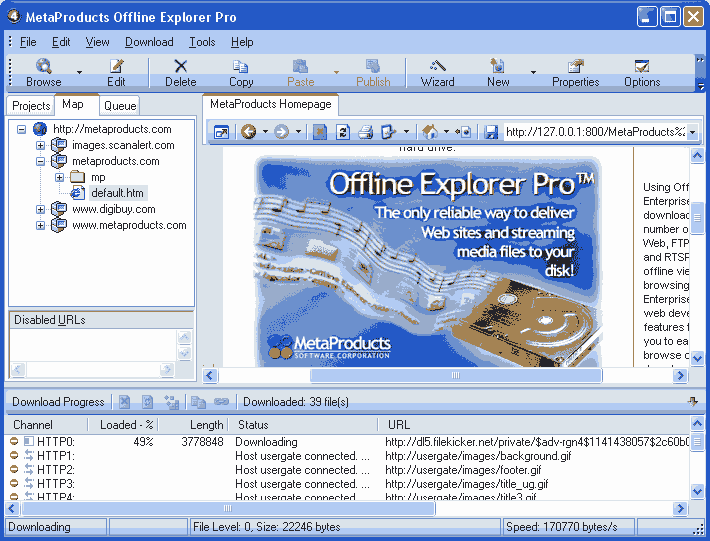The height and width of the screenshot is (541, 710).
Task: Expand the www.digibuy.com tree node
Action: click(41, 209)
